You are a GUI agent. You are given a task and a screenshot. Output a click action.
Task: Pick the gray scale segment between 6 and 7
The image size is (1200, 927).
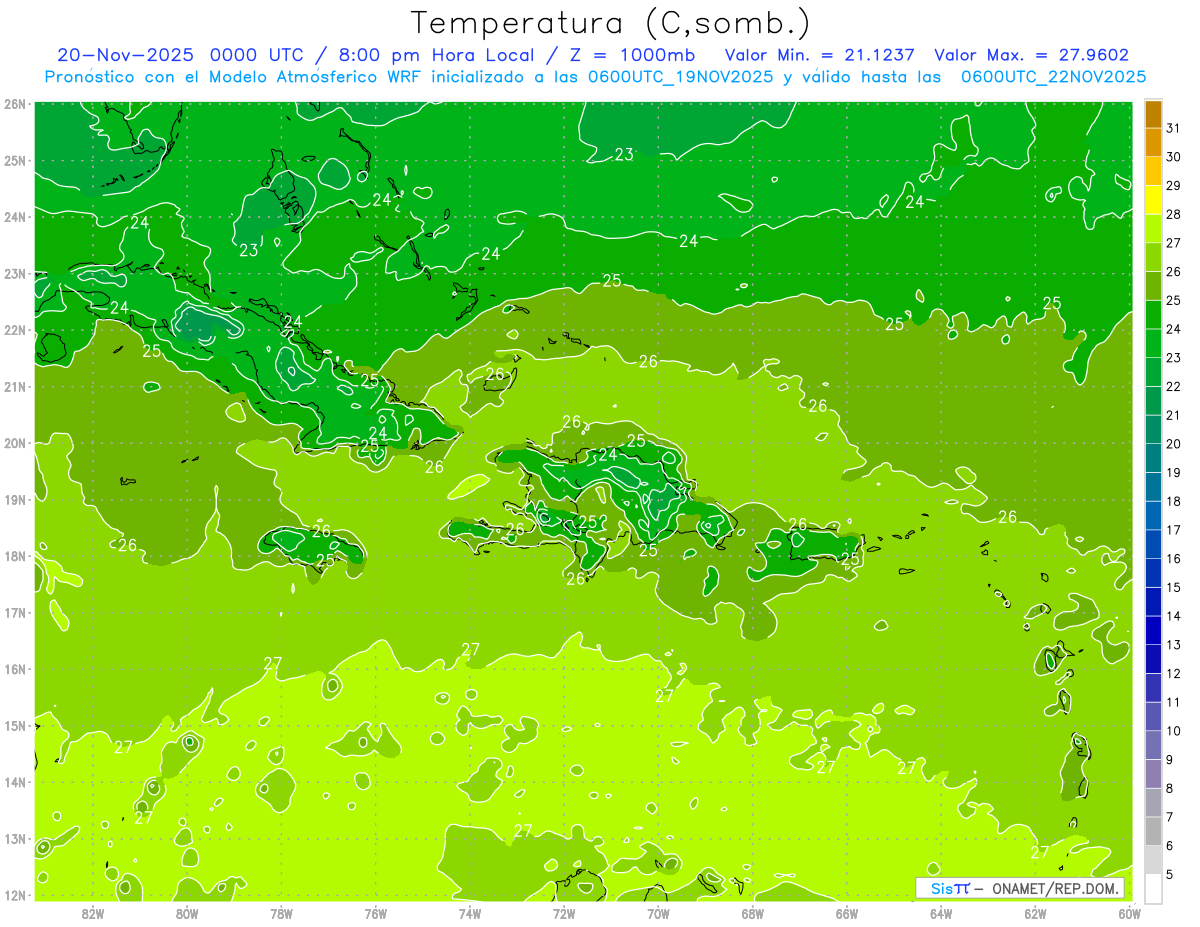(x=1153, y=831)
